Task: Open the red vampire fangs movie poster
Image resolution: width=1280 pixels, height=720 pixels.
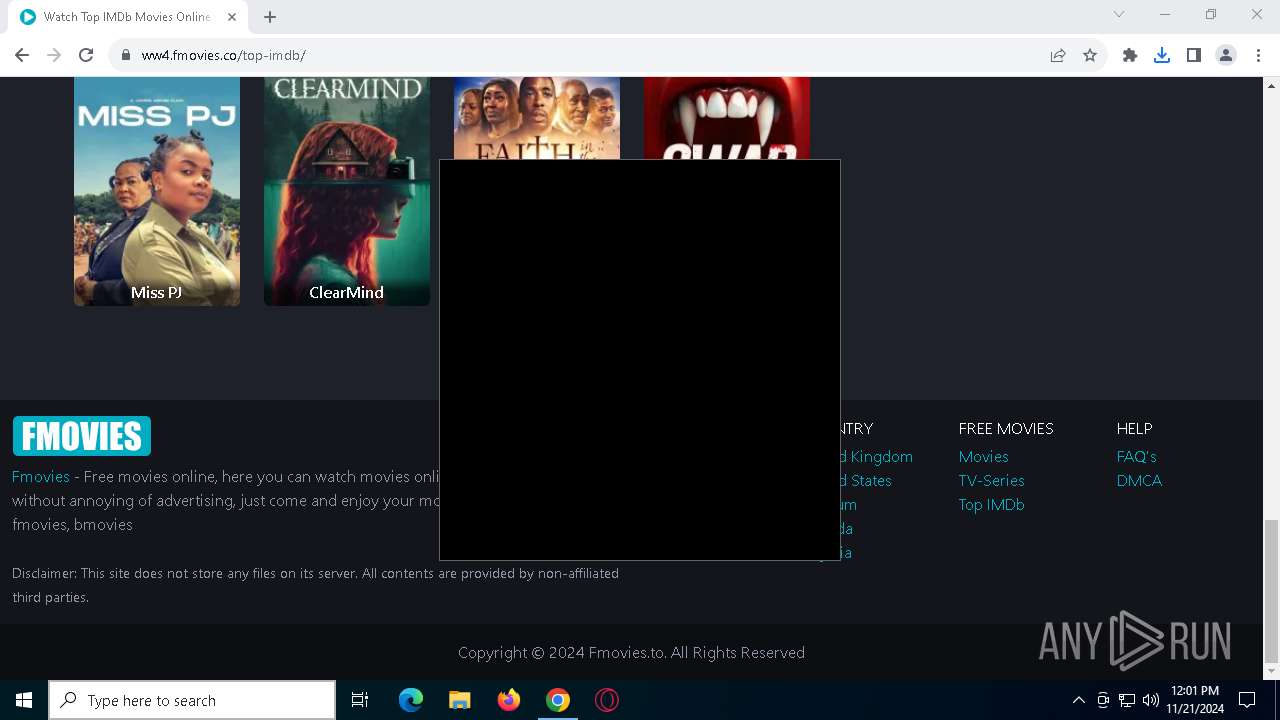Action: (x=727, y=118)
